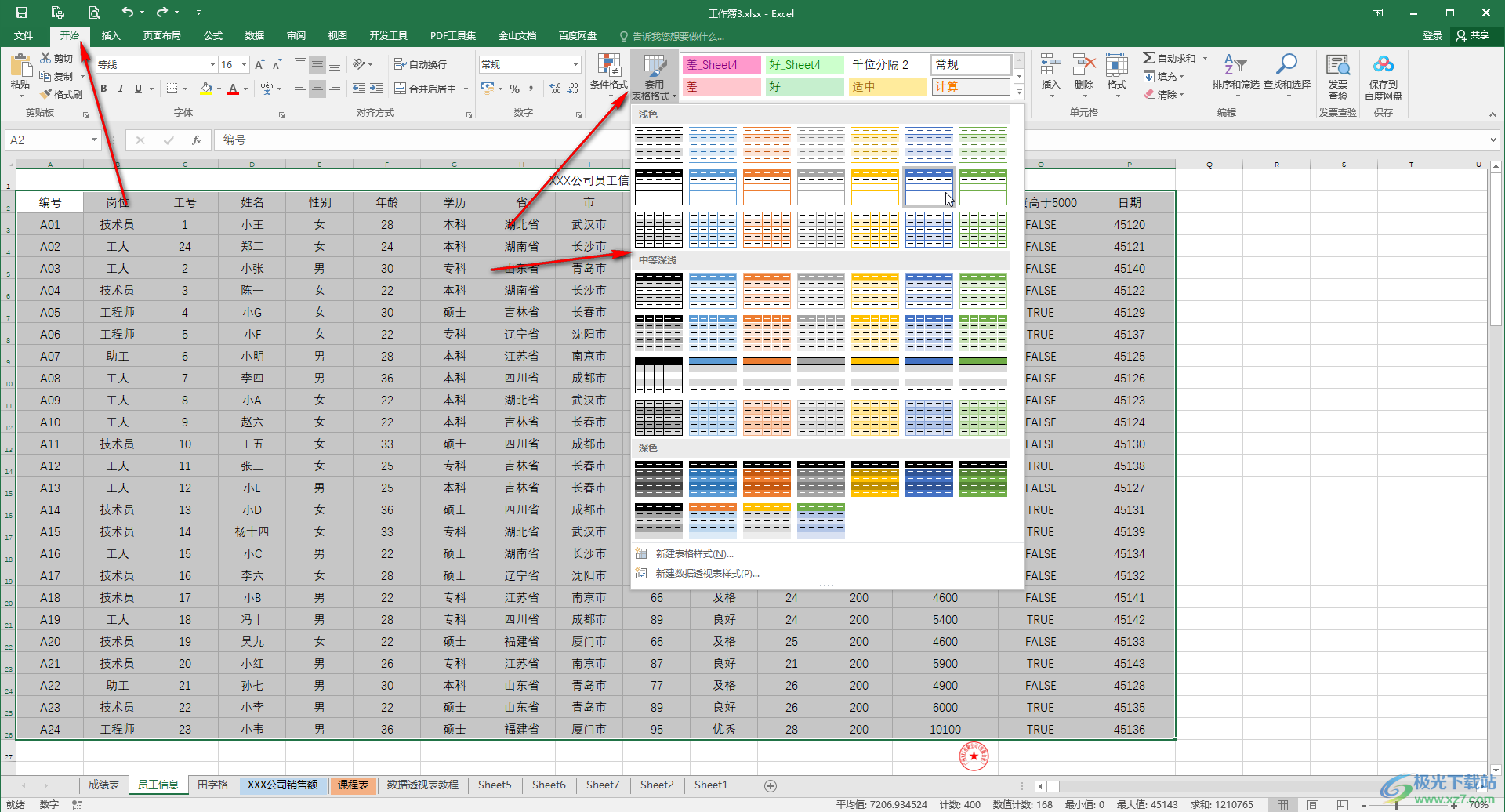Screen dimensions: 1505x812
Task: Select the center align icon
Action: (x=317, y=89)
